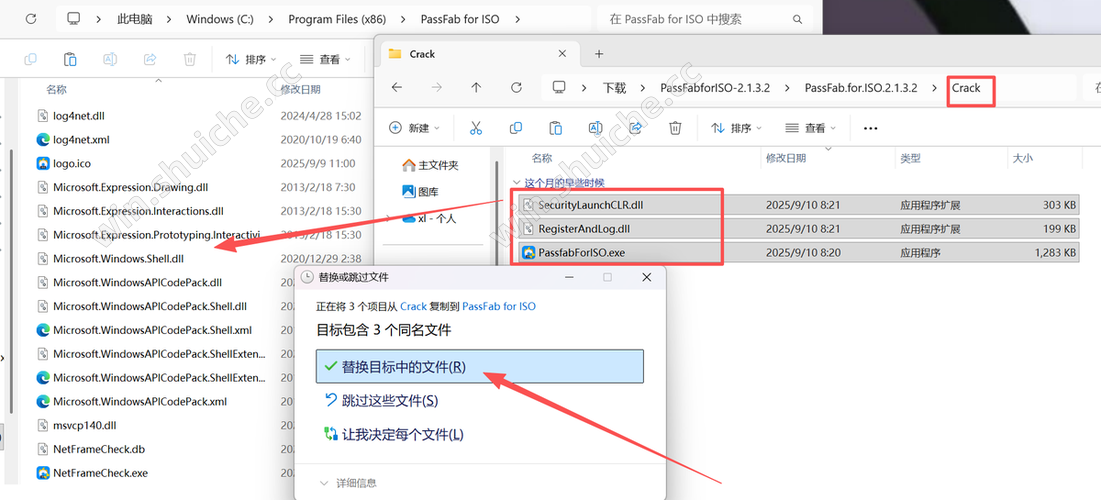Click PassFab.for.ISO.2.1.3.2 breadcrumb
This screenshot has height=500, width=1101.
click(x=861, y=88)
